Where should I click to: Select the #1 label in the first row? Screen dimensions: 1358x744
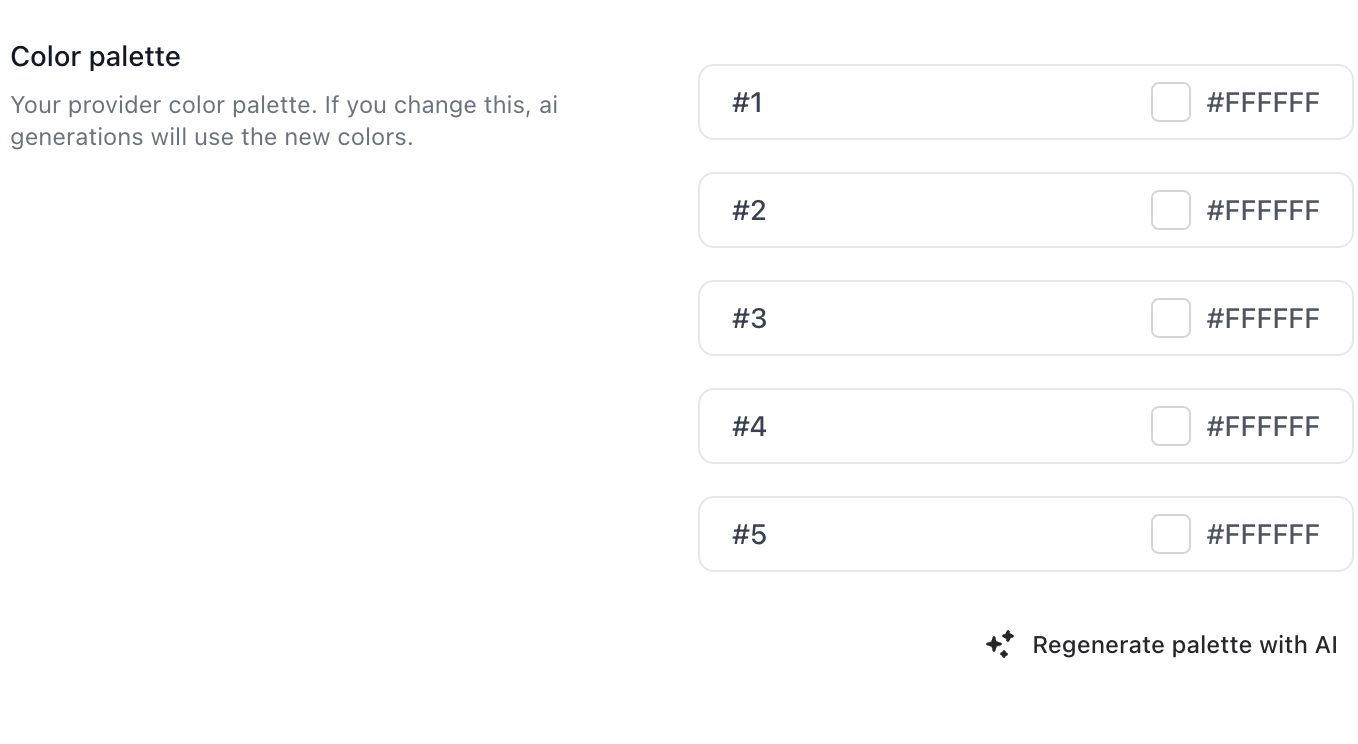tap(748, 102)
